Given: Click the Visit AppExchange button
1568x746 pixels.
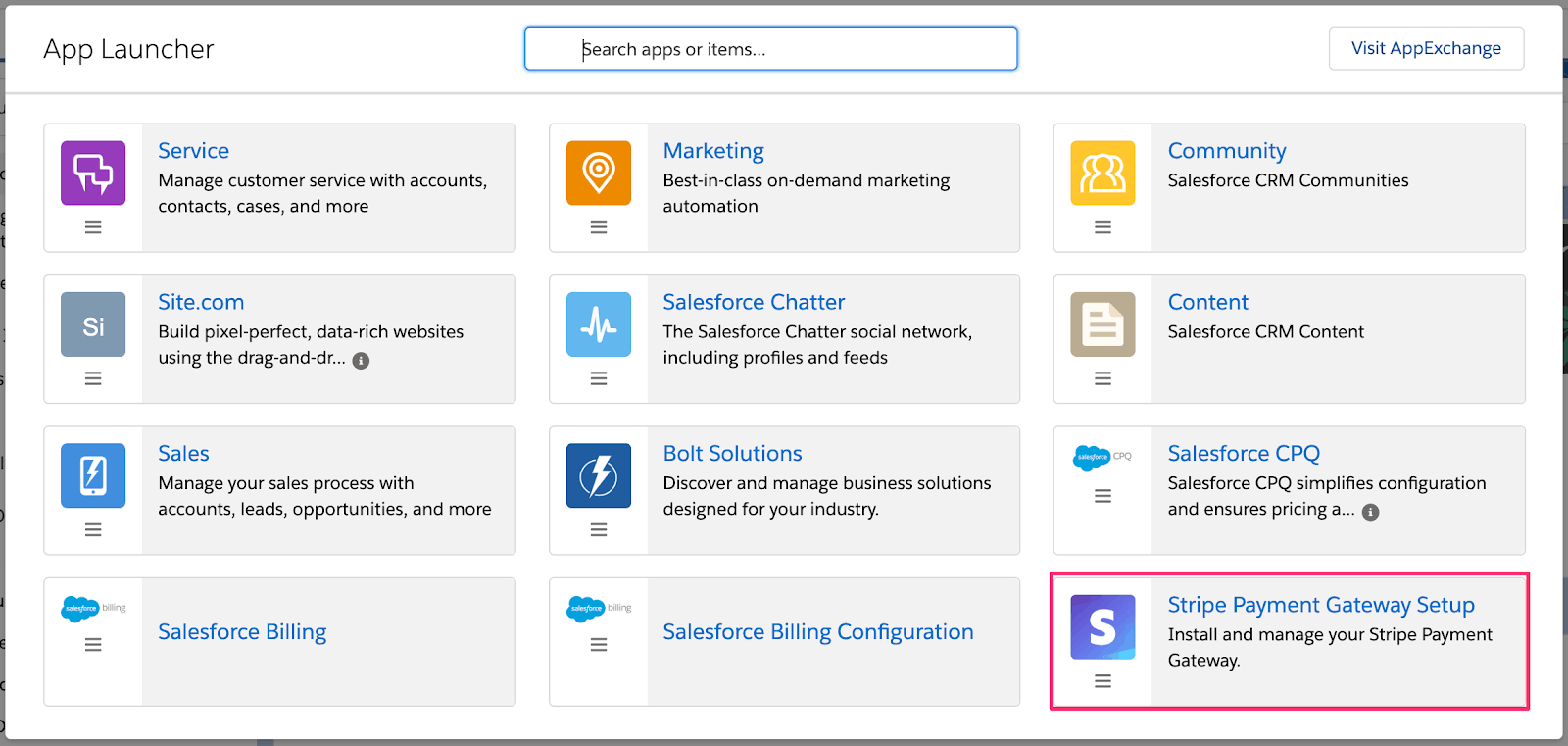Looking at the screenshot, I should (1426, 48).
